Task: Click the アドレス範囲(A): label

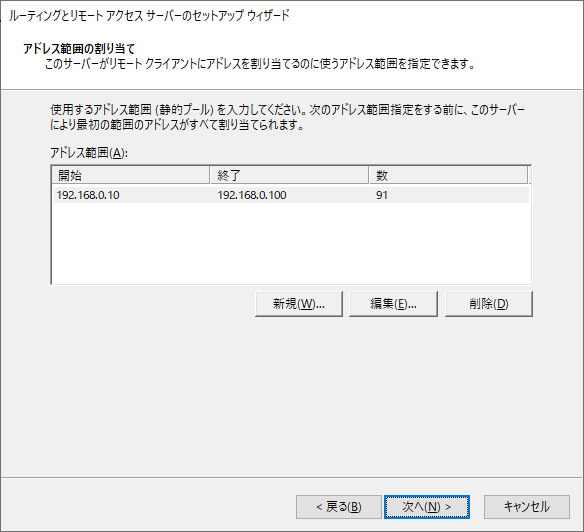Action: [89, 153]
